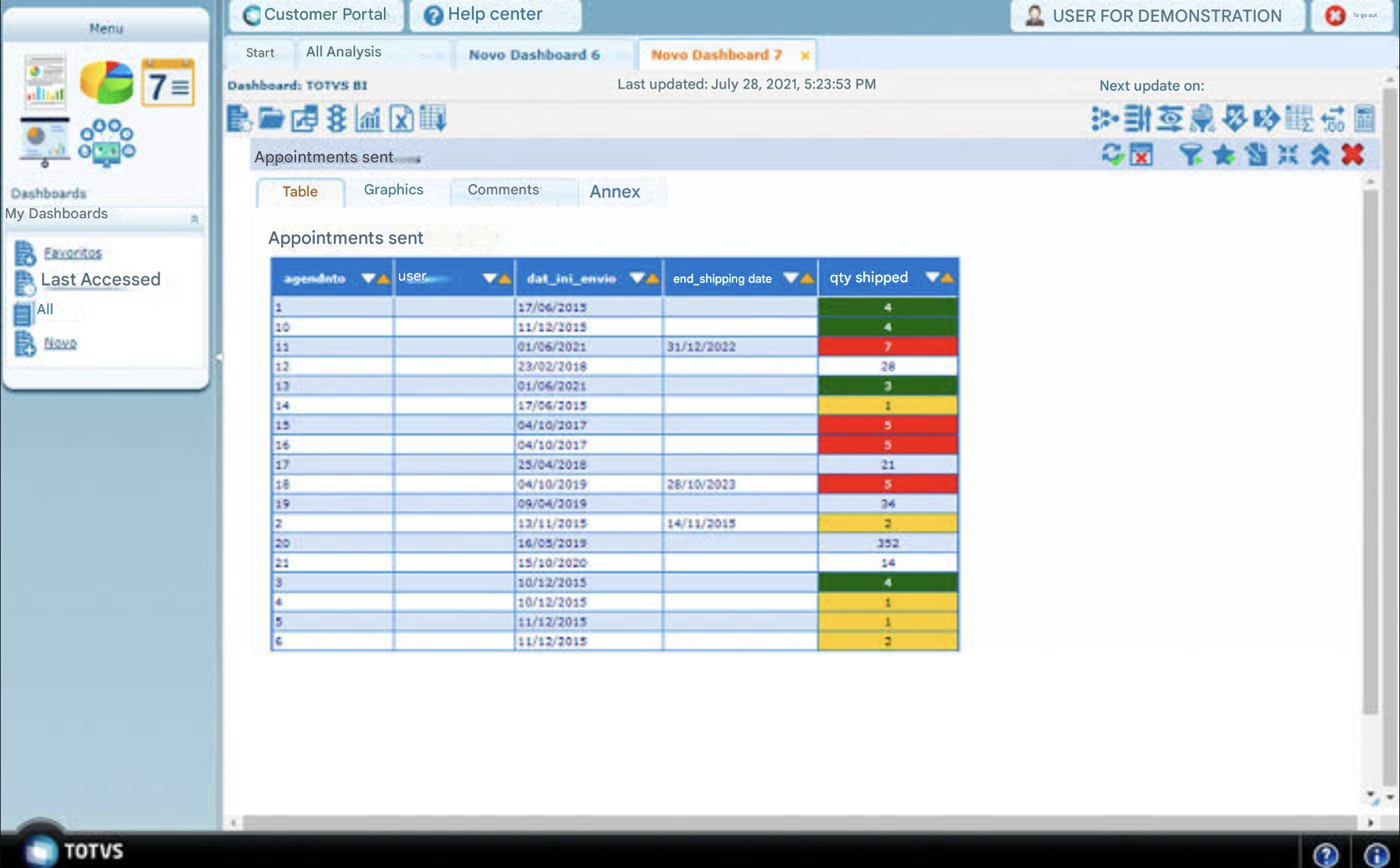1400x868 pixels.
Task: Remove panel with the red X icon
Action: (x=1352, y=155)
